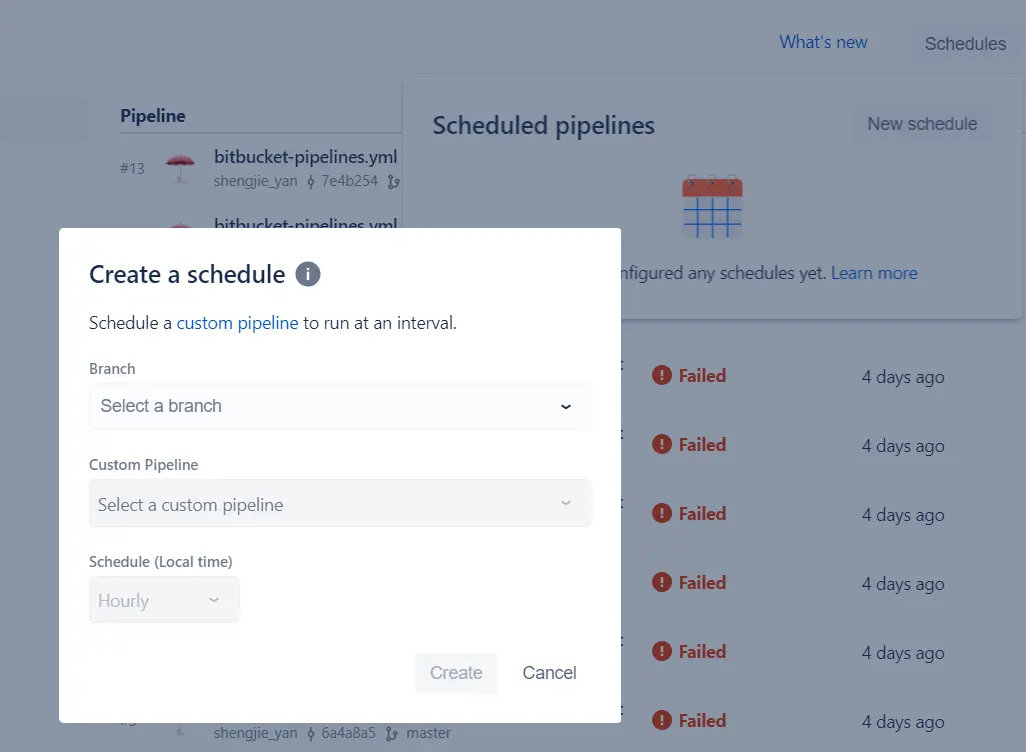
Task: Click the calendar icon in Scheduled pipelines
Action: coord(712,207)
